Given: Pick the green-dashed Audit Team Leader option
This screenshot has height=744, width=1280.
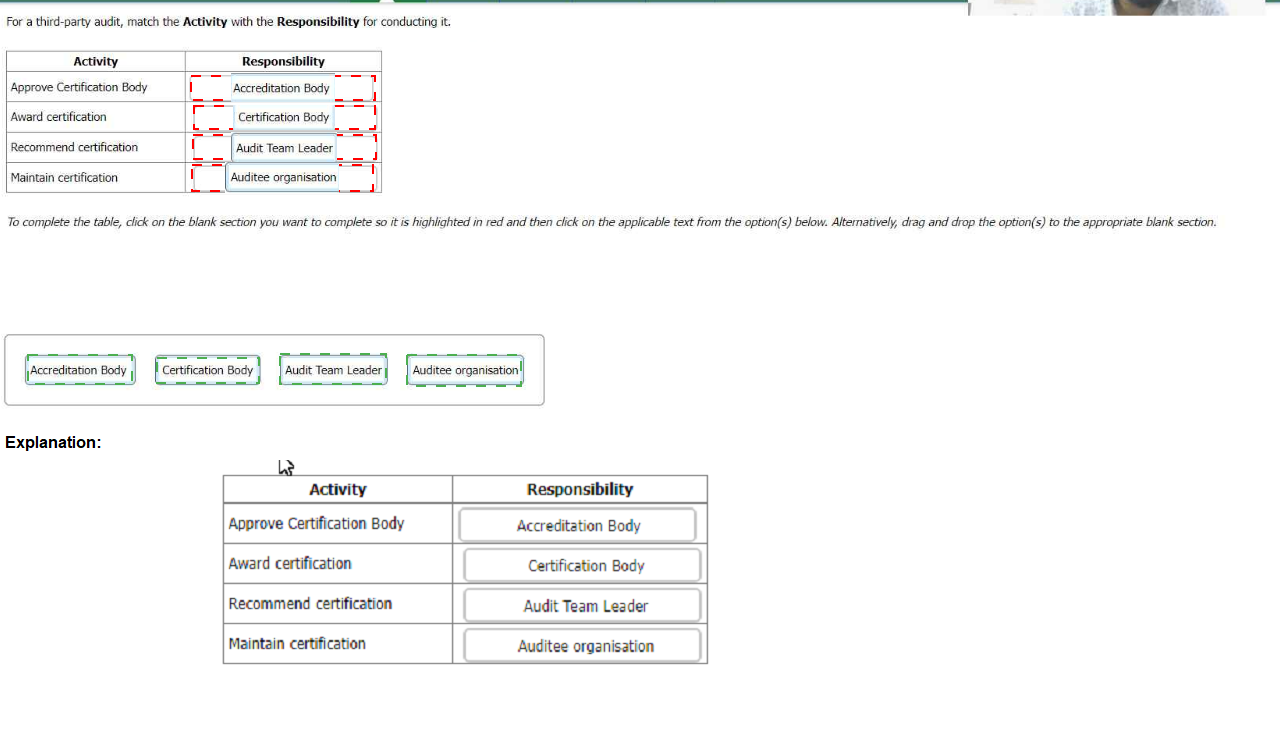Looking at the screenshot, I should tap(333, 370).
